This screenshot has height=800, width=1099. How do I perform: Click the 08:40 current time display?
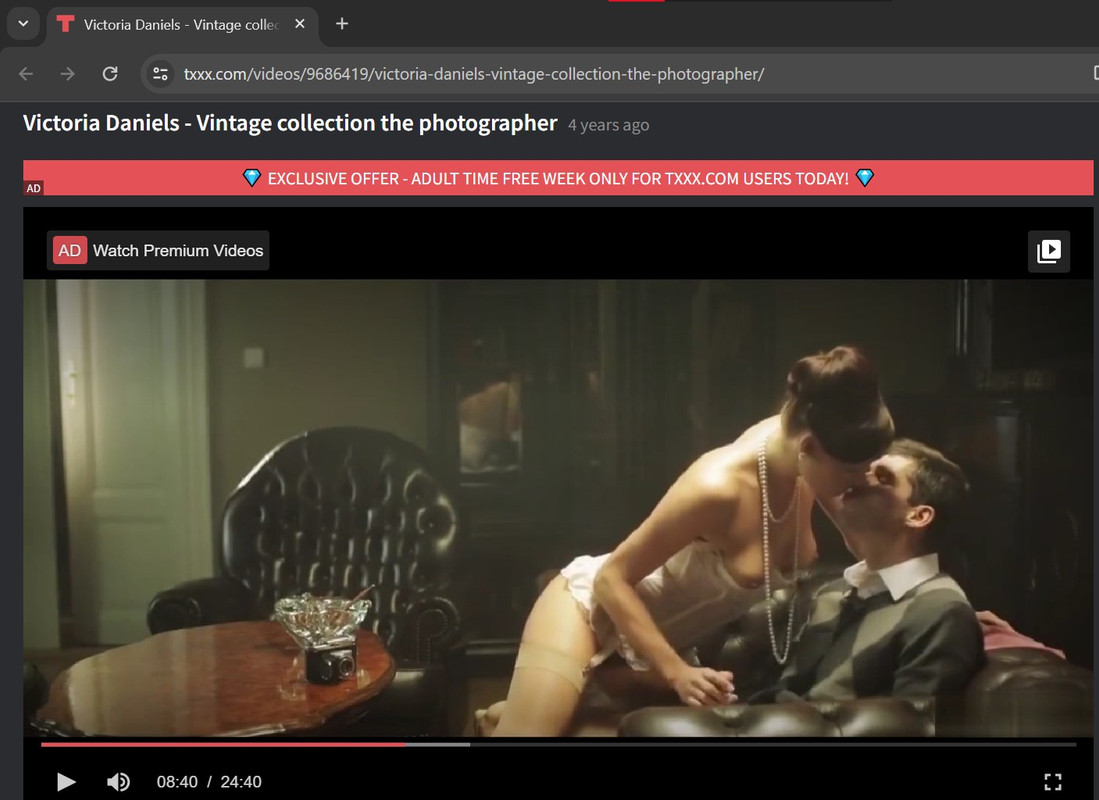pos(177,782)
